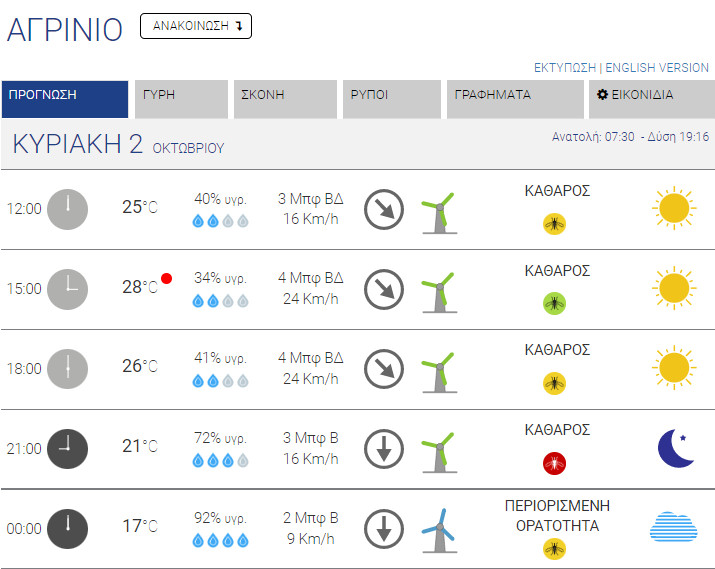This screenshot has width=715, height=569.
Task: Click the downward wind arrow at 00:00
Action: click(383, 529)
